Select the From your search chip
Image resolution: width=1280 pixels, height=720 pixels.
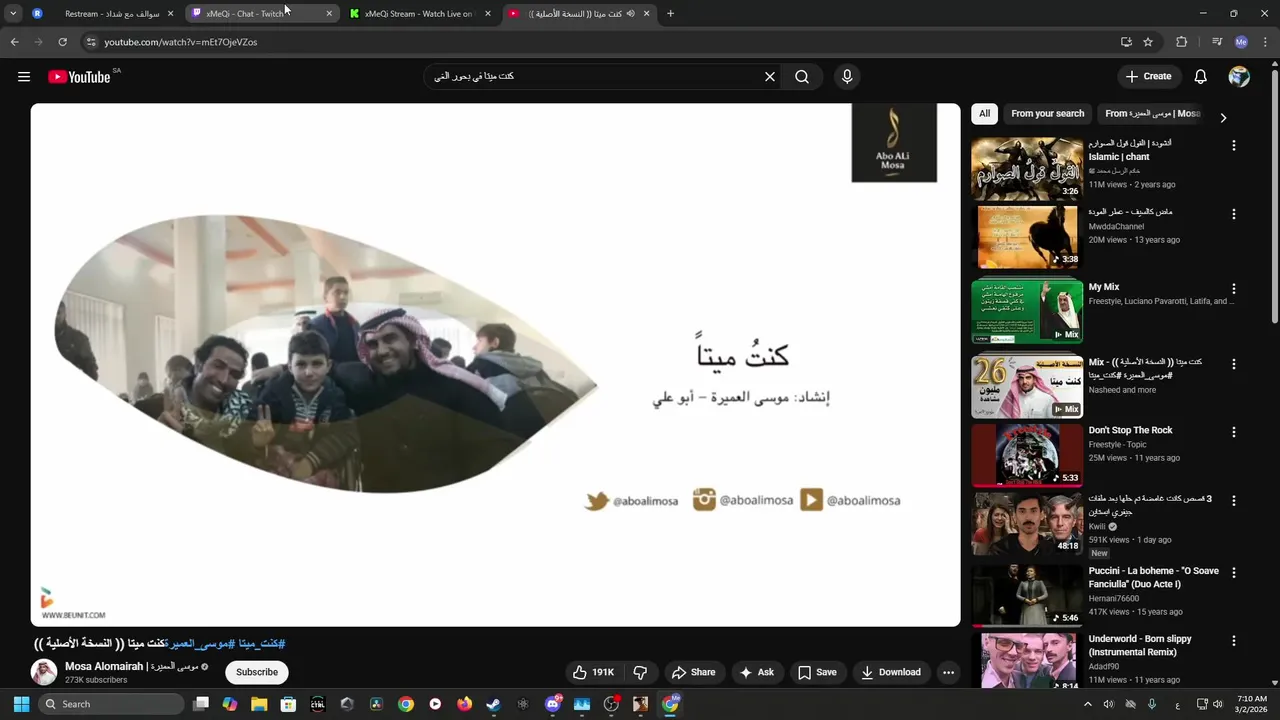[1047, 114]
